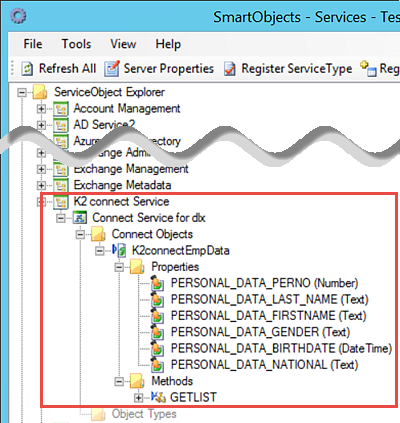Screen dimensions: 400x423
Task: Click the PERSONAL_DATA_FIRSTNAME property icon
Action: [x=157, y=316]
